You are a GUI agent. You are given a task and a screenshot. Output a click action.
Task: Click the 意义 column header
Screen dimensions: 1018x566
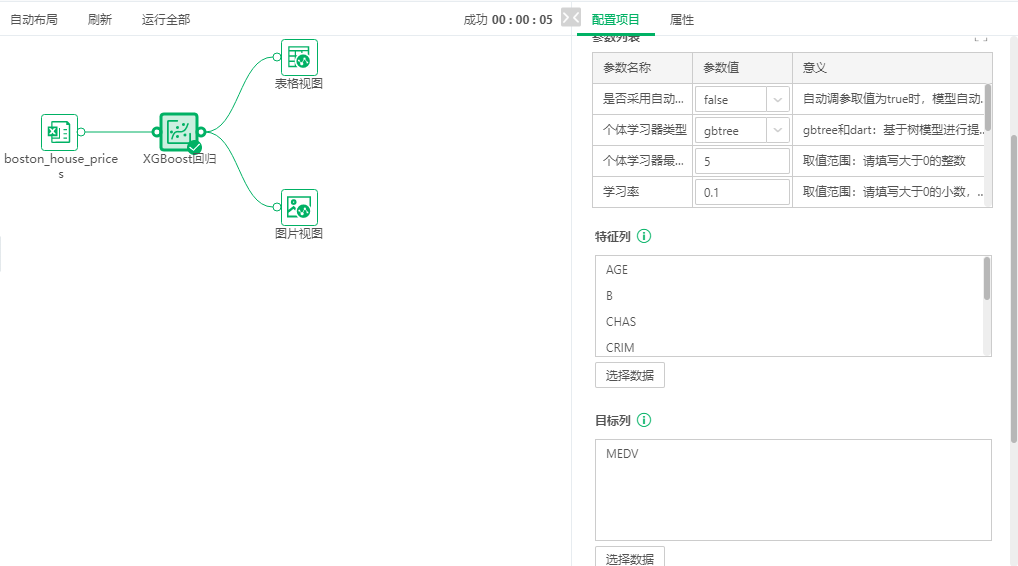893,68
